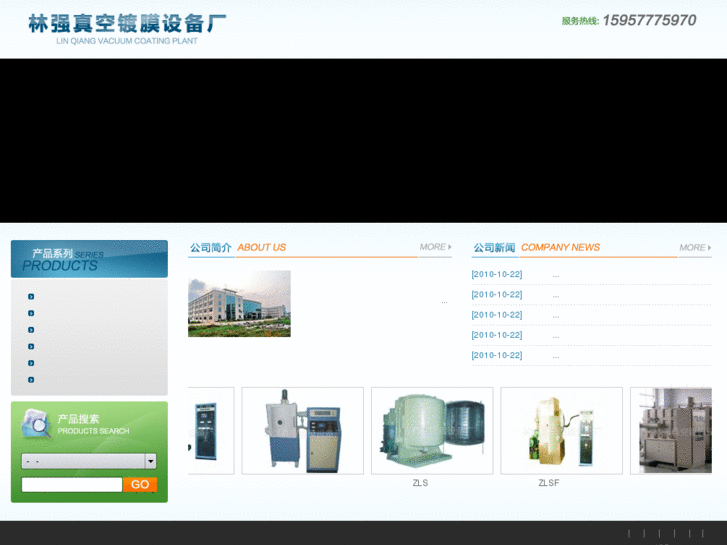Click the product search text field
The width and height of the screenshot is (727, 545).
72,484
